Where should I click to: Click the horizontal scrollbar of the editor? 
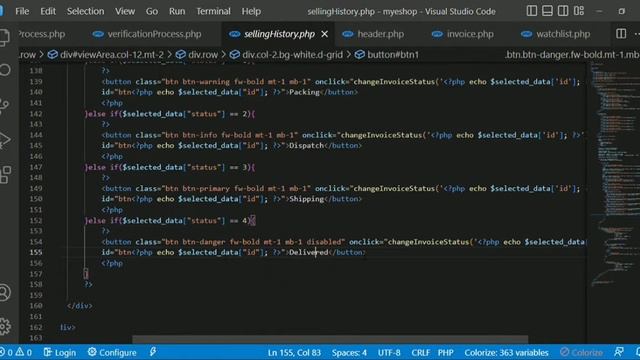(330, 339)
